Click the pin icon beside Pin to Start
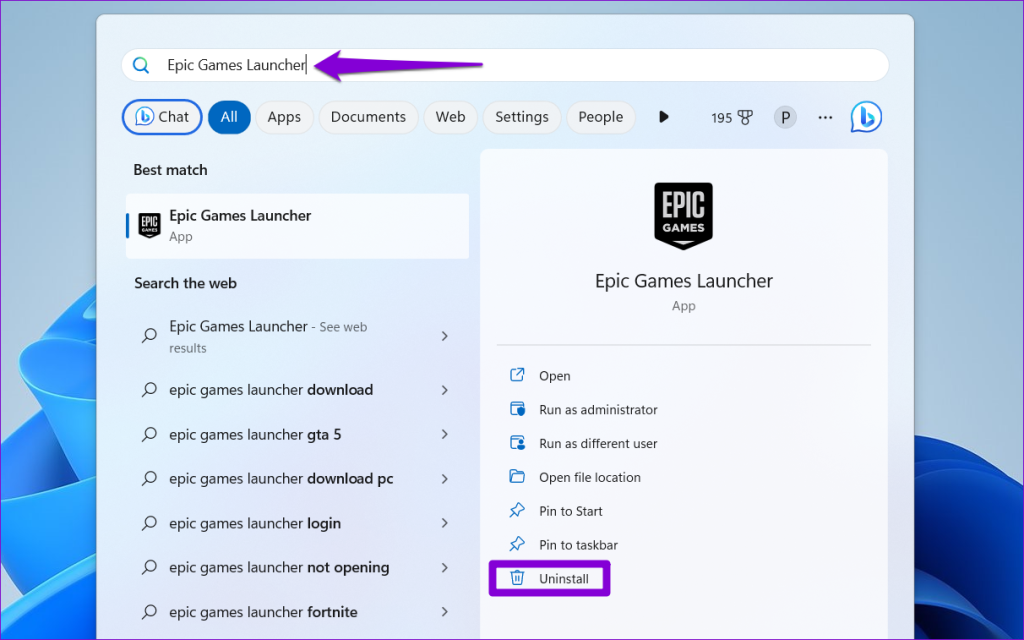This screenshot has width=1024, height=640. click(517, 510)
